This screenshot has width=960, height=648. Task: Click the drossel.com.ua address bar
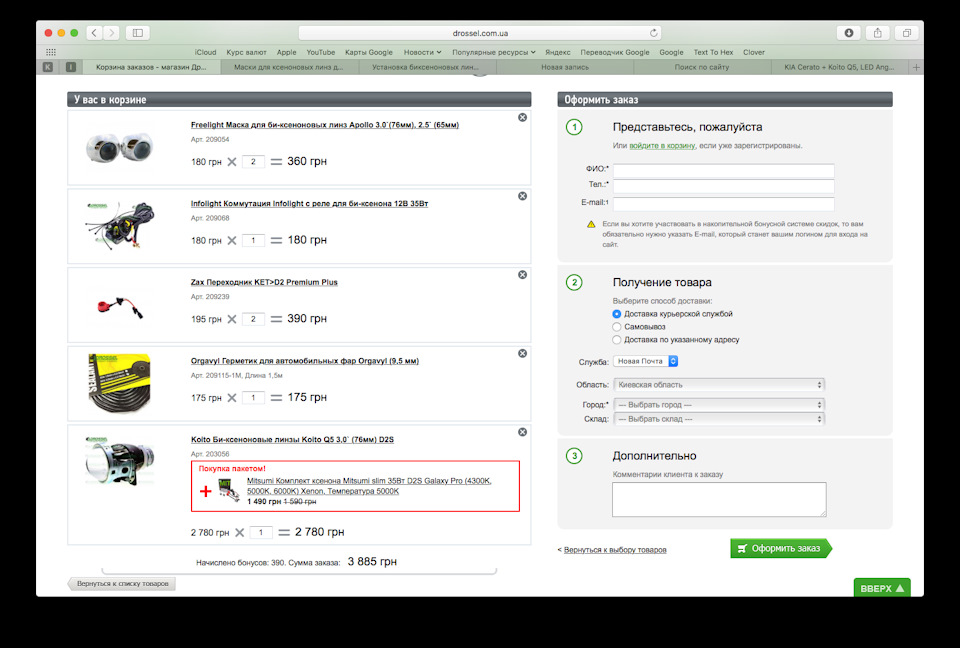480,33
